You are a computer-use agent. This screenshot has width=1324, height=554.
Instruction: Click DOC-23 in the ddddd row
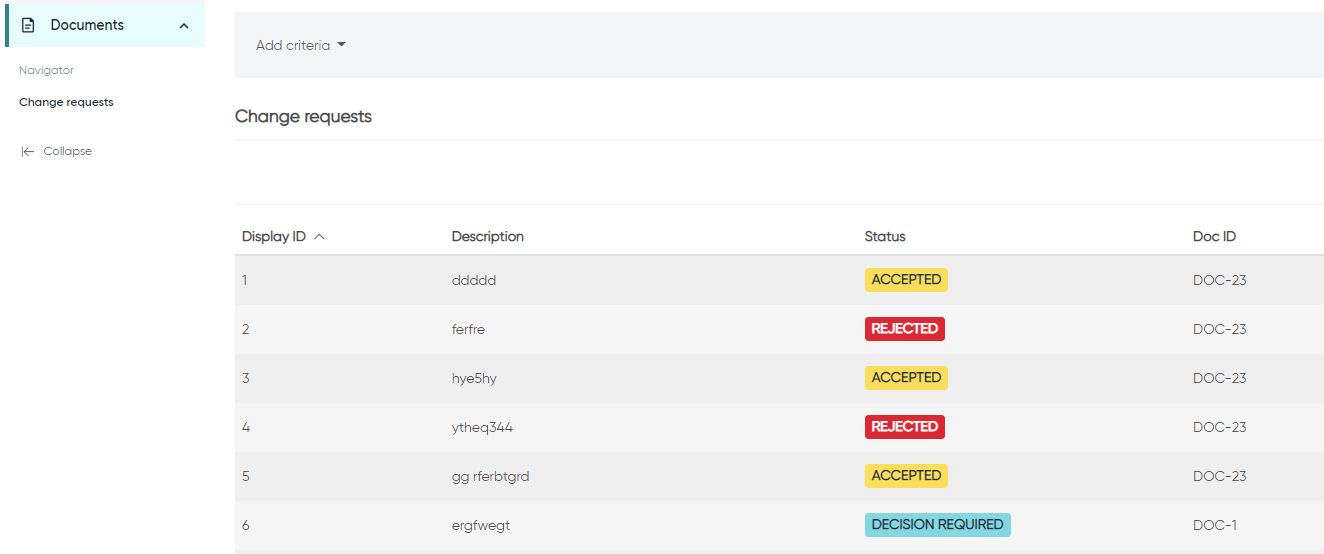pos(1220,280)
